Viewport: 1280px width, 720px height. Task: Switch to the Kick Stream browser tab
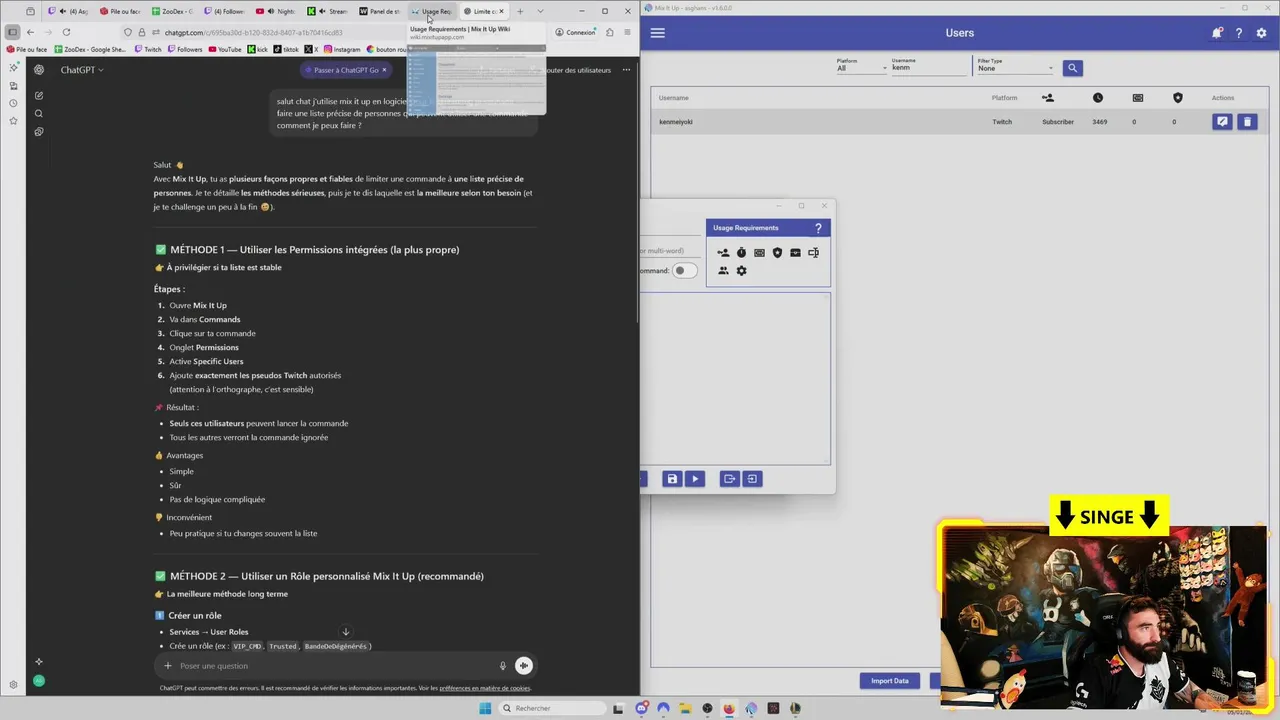click(x=329, y=11)
